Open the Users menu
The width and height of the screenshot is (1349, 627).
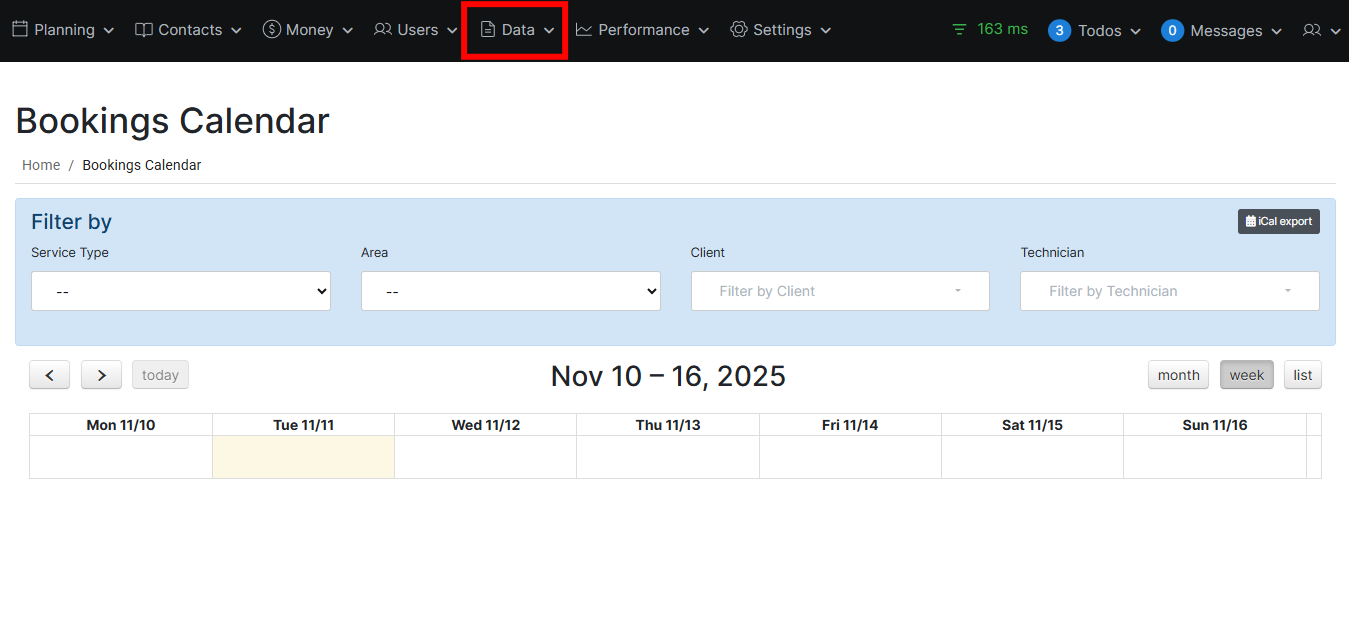(416, 30)
